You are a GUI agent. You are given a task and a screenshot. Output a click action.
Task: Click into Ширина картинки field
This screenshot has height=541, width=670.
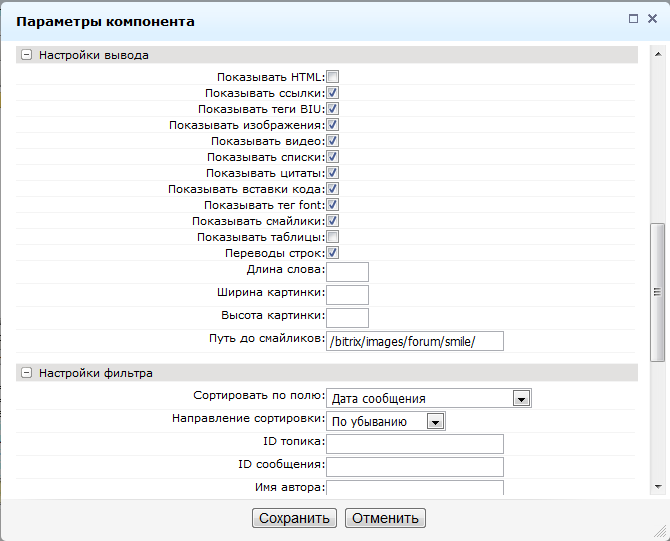click(348, 295)
